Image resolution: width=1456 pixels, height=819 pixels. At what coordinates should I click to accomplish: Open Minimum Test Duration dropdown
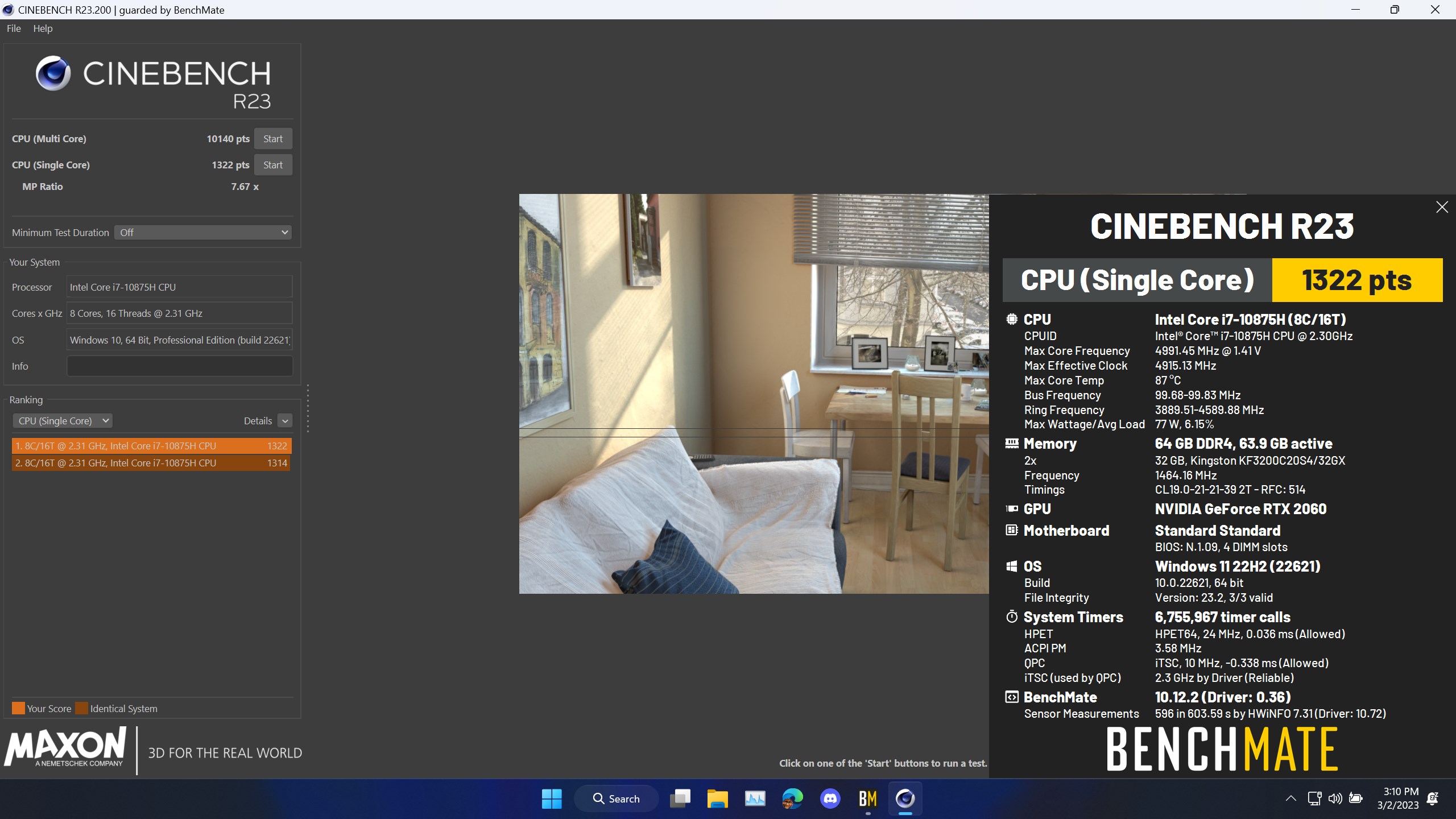203,233
